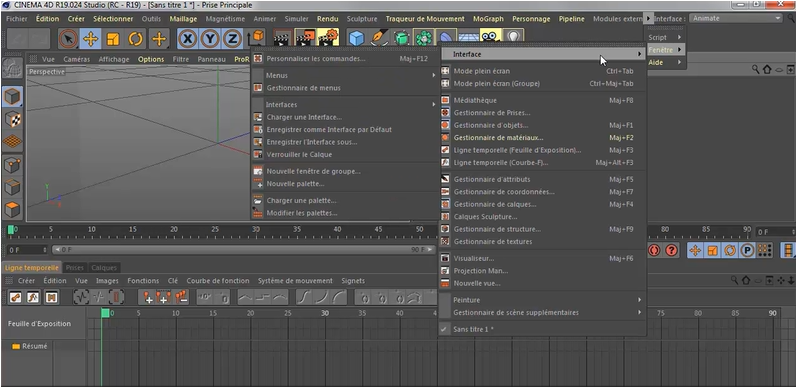Toggle scale keyframe recording near timeline
Image resolution: width=797 pixels, height=388 pixels.
coord(712,250)
